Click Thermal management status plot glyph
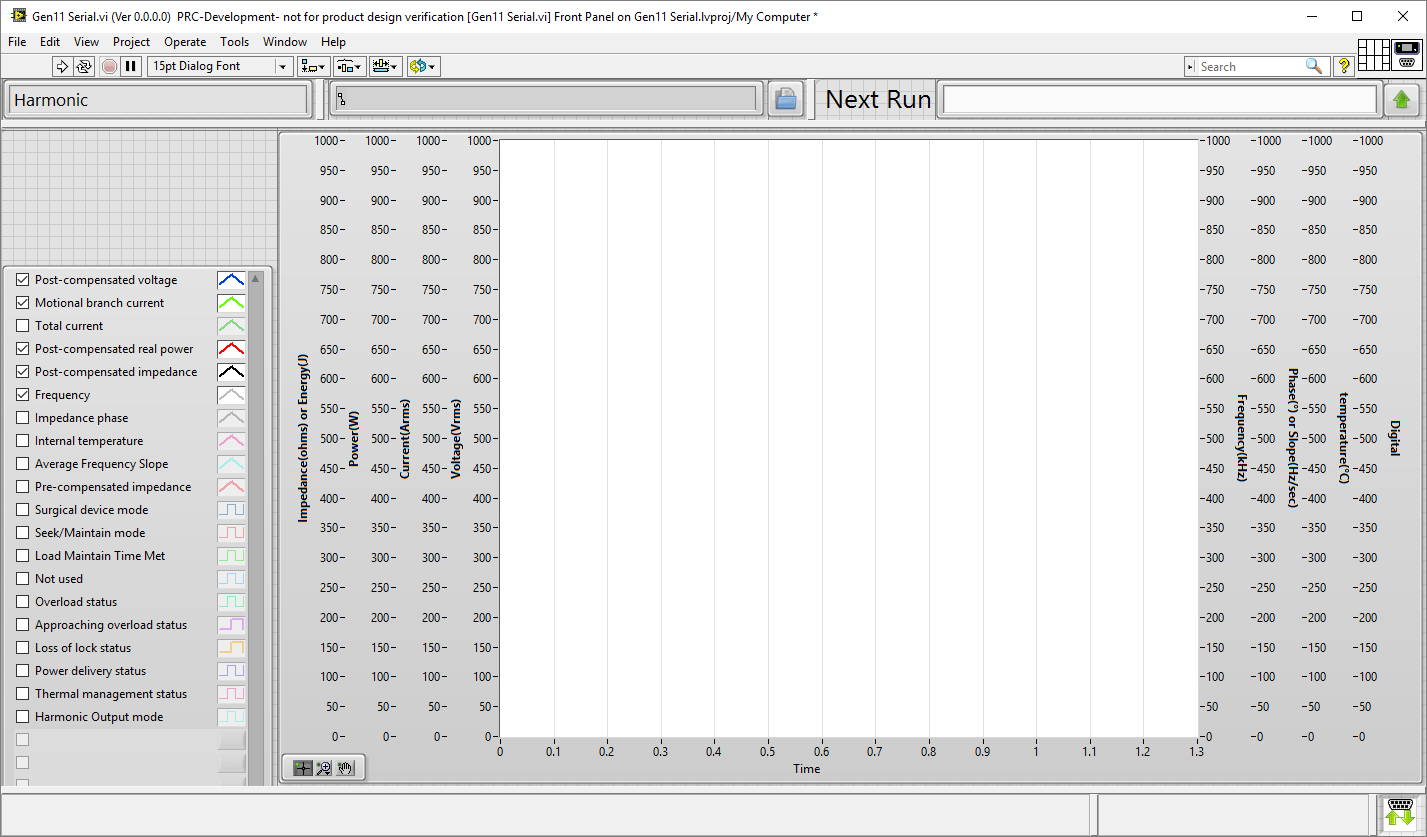Viewport: 1427px width, 837px height. coord(231,694)
